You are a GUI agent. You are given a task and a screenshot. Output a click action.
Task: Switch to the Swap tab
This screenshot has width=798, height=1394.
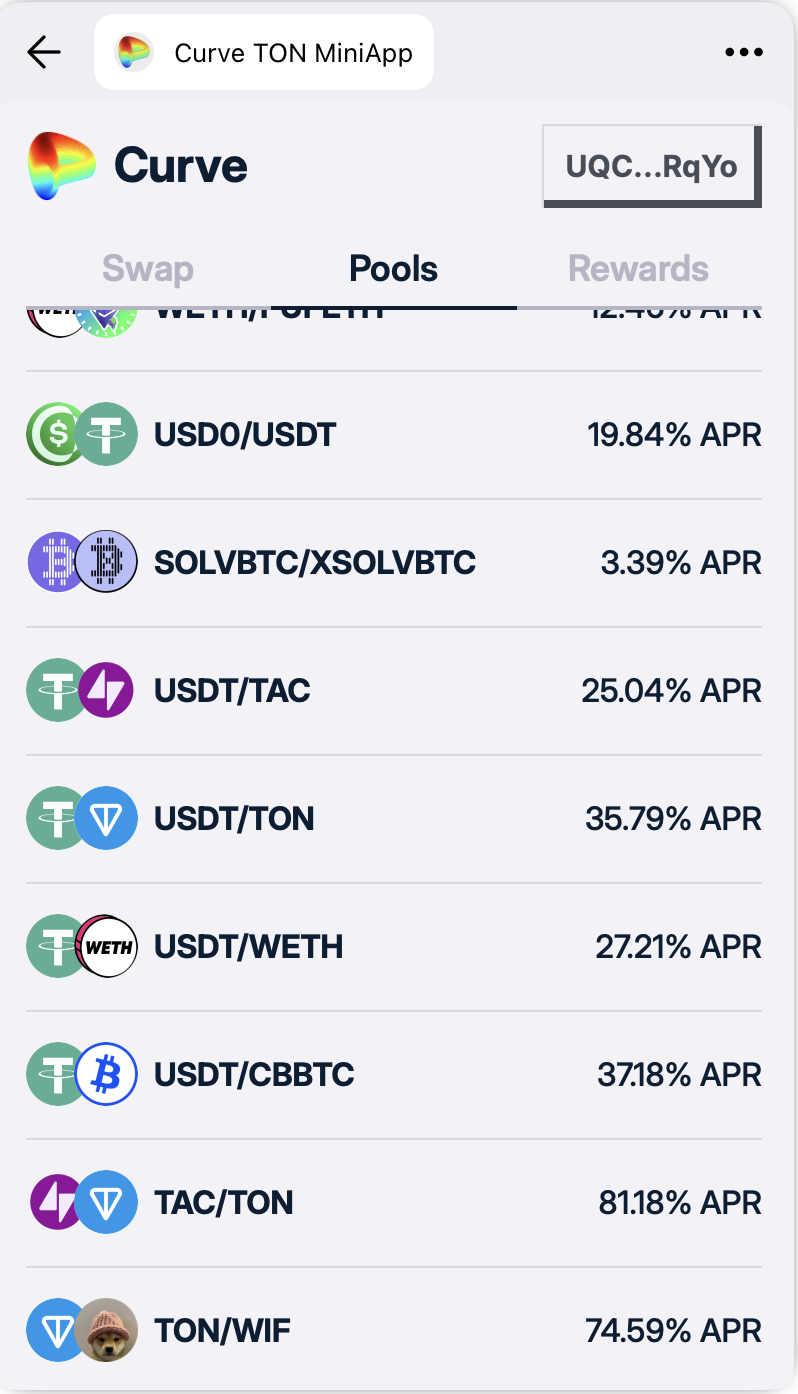tap(148, 269)
